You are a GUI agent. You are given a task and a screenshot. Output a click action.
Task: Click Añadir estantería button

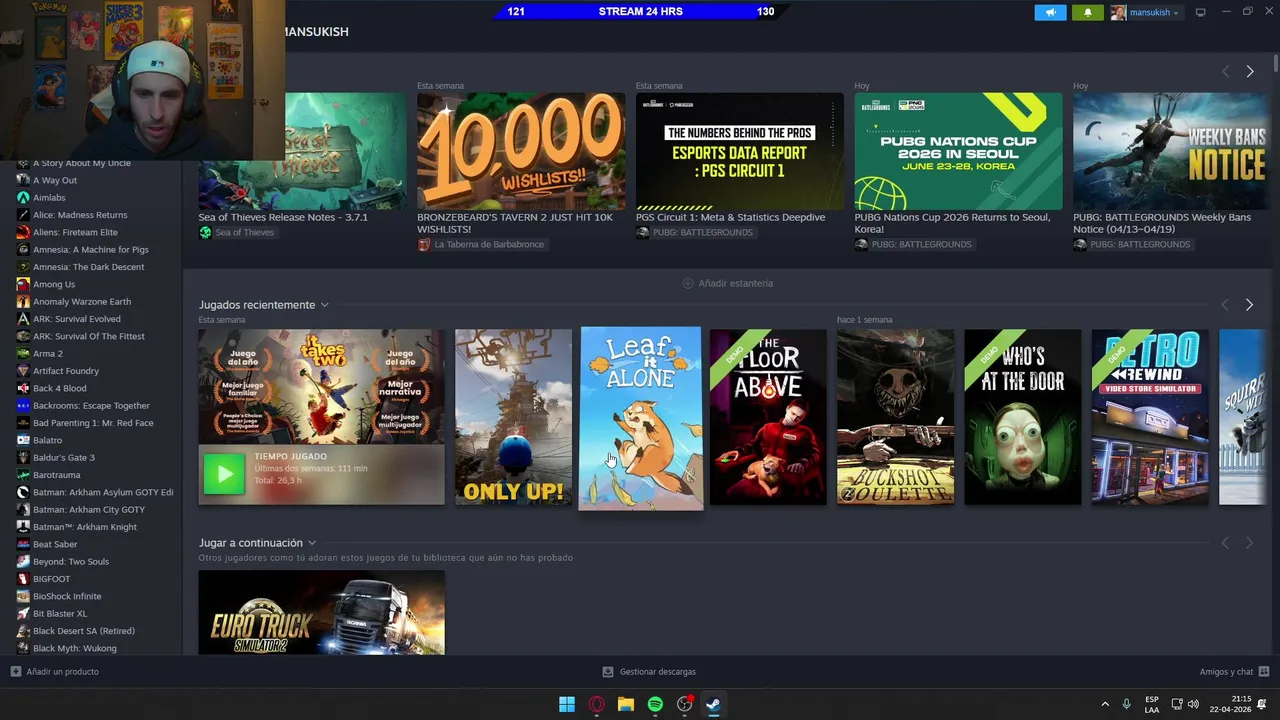(x=728, y=283)
